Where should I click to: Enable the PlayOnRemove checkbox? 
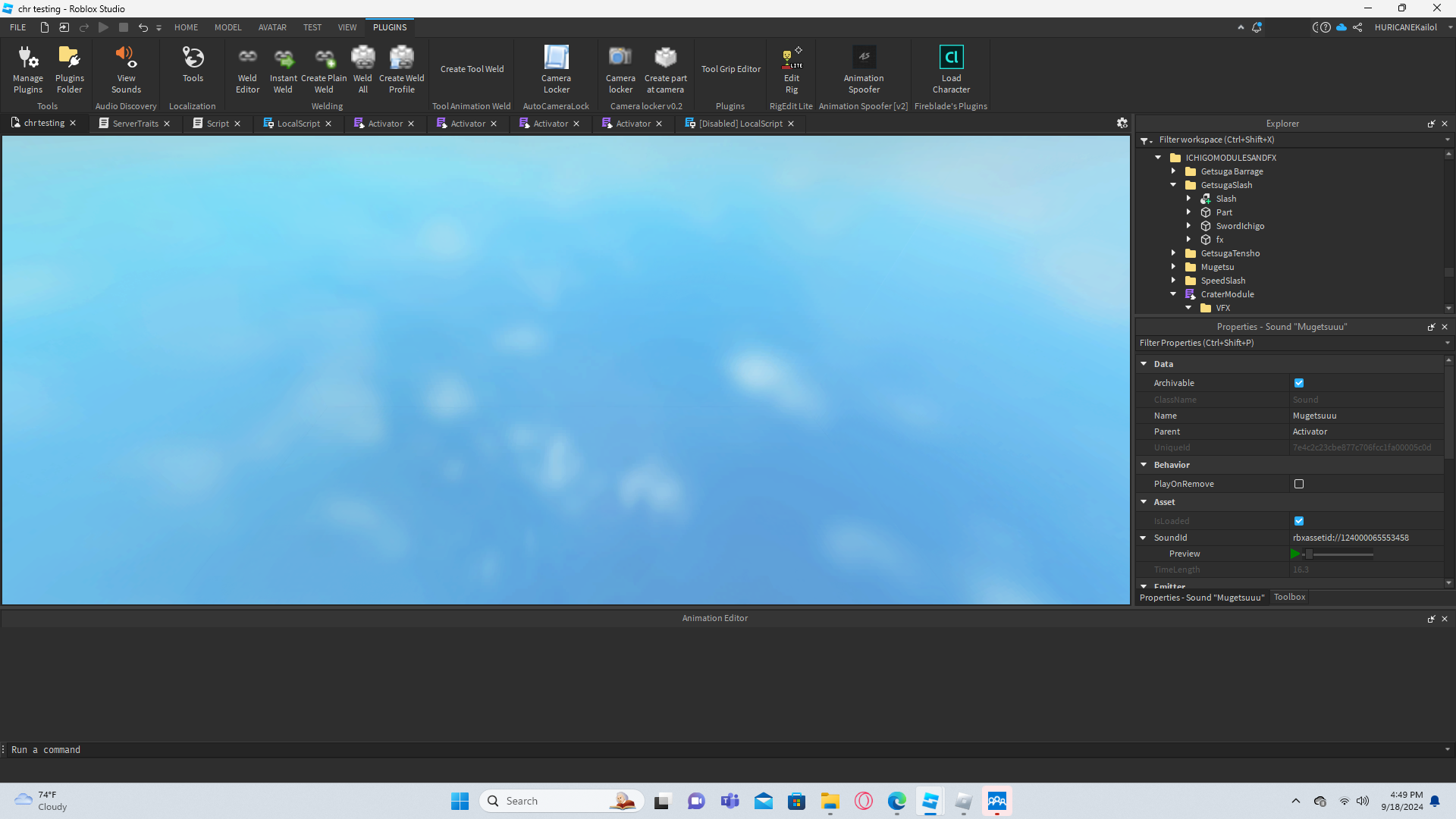pyautogui.click(x=1299, y=484)
